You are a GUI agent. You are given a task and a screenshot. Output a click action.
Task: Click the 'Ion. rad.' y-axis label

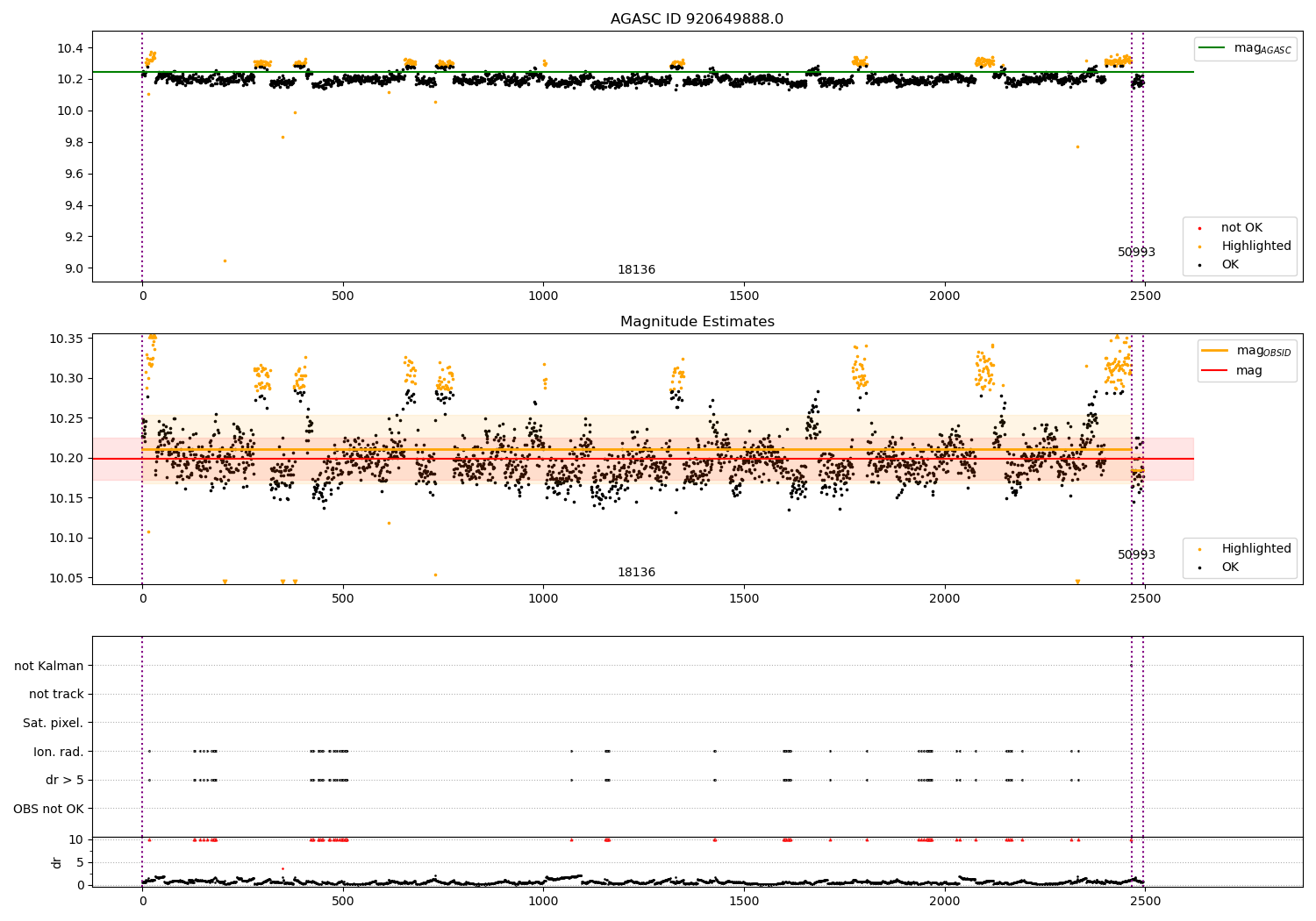[59, 752]
